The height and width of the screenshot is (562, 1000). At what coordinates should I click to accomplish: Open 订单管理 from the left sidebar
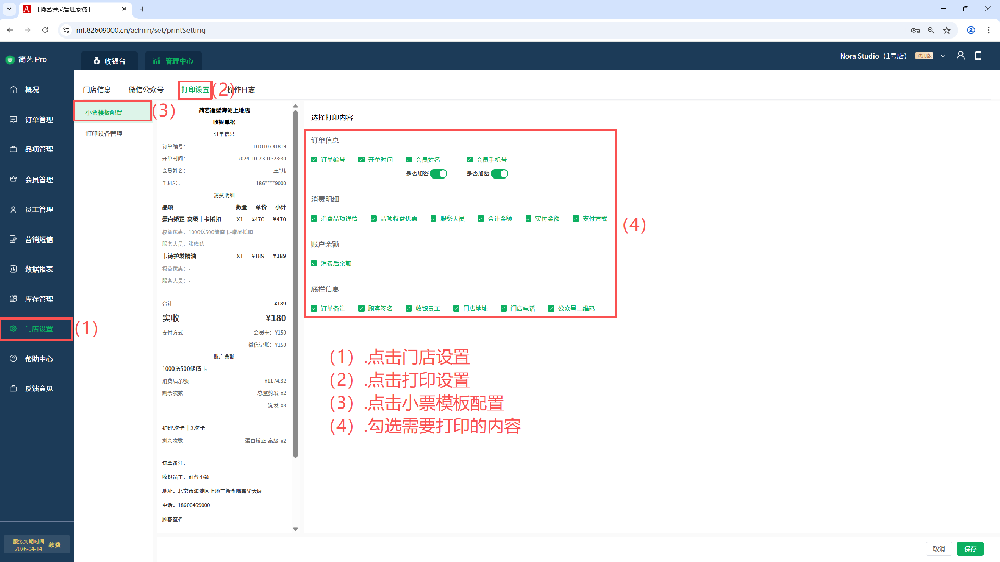[x=36, y=120]
